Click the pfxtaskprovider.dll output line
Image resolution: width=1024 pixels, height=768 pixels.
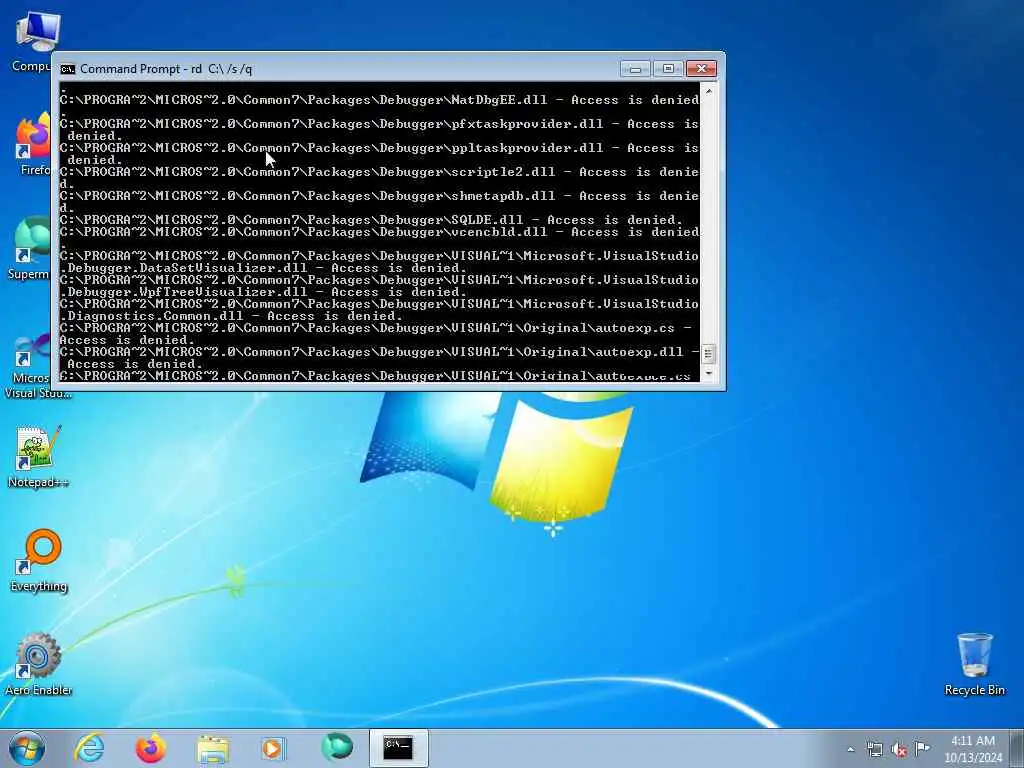pos(379,130)
